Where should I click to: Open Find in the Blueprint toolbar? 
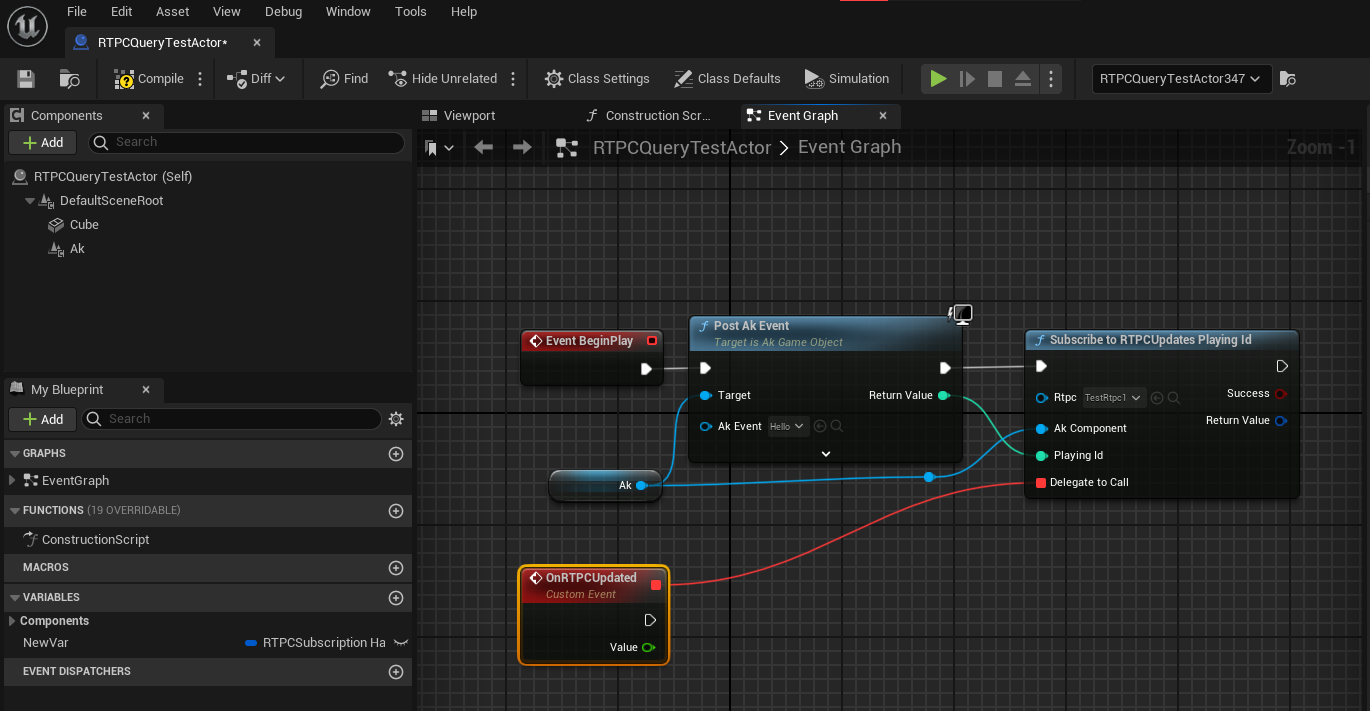pos(344,78)
